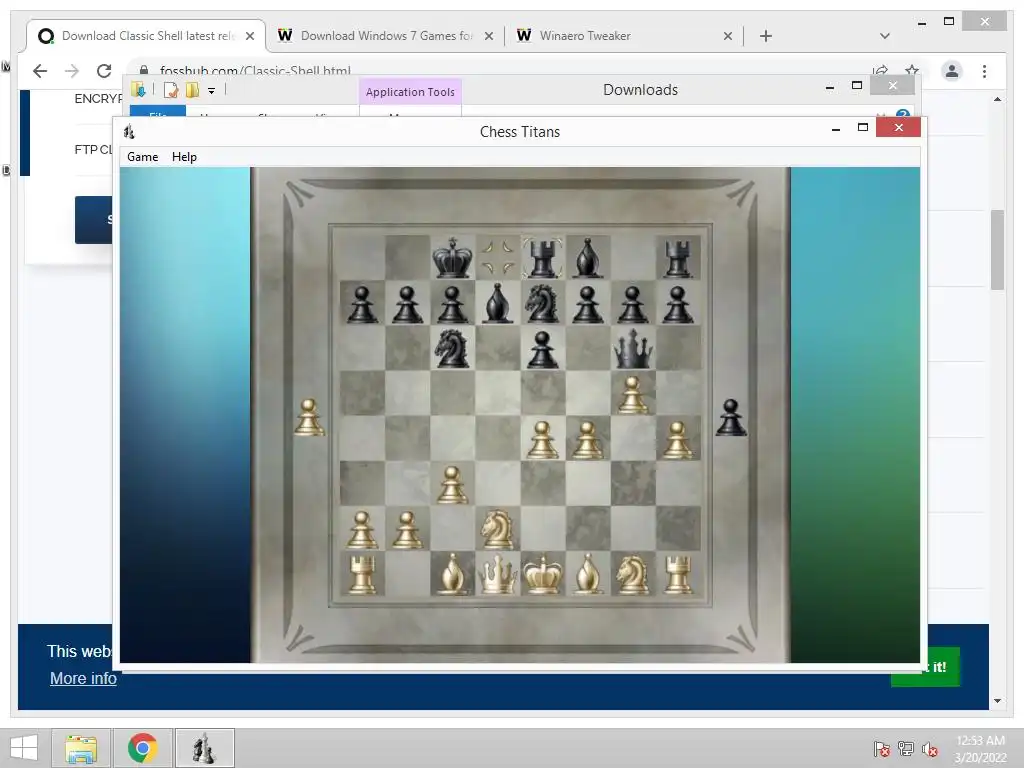The image size is (1024, 768).
Task: Open the Action Center flag tray icon
Action: pos(882,749)
